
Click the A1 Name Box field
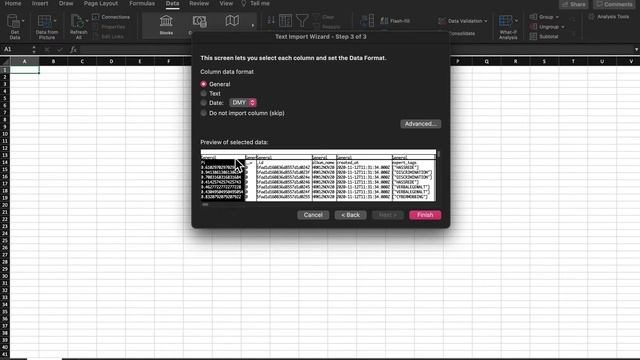tap(16, 49)
